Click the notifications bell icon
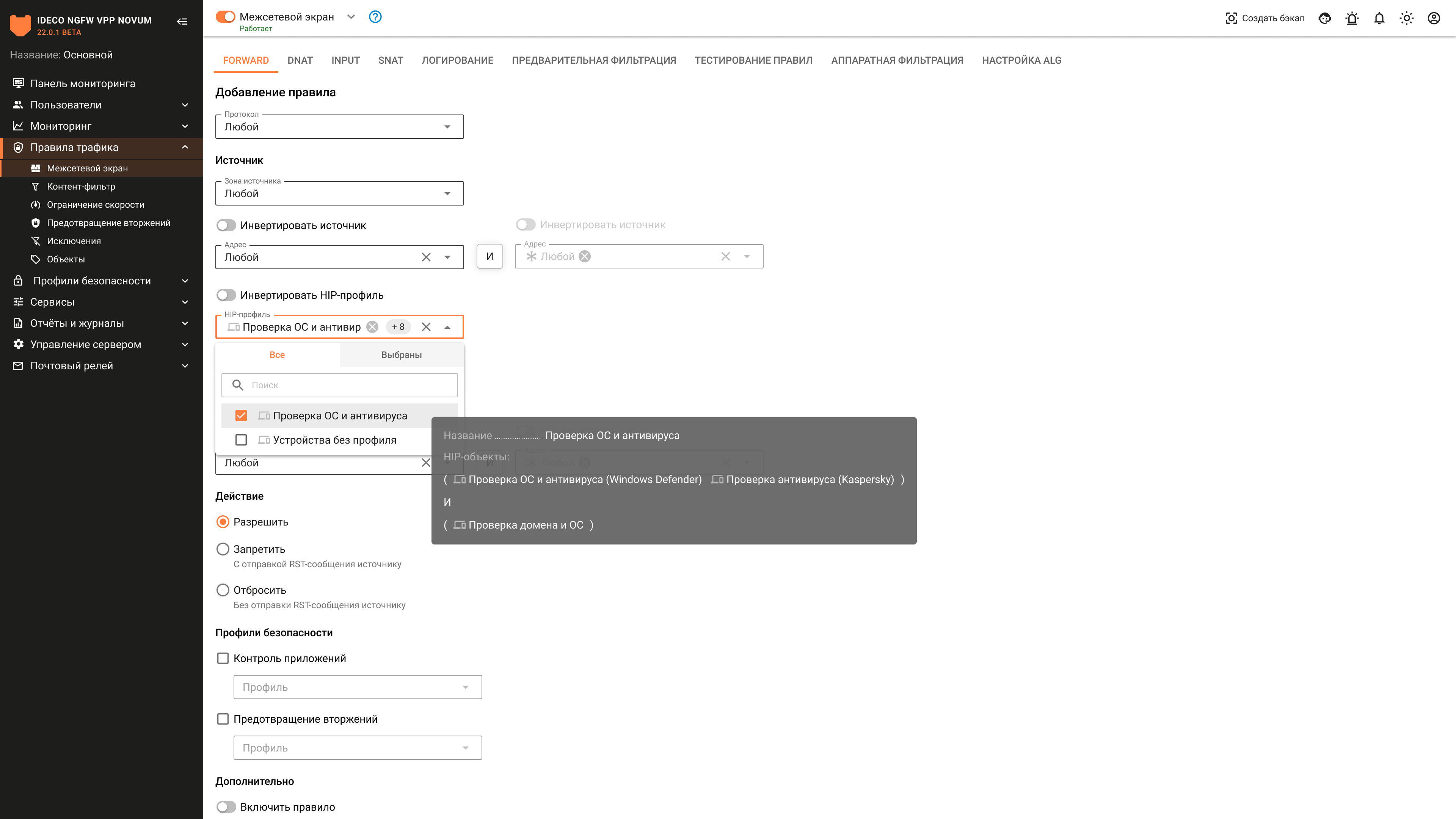This screenshot has height=819, width=1456. 1379,18
